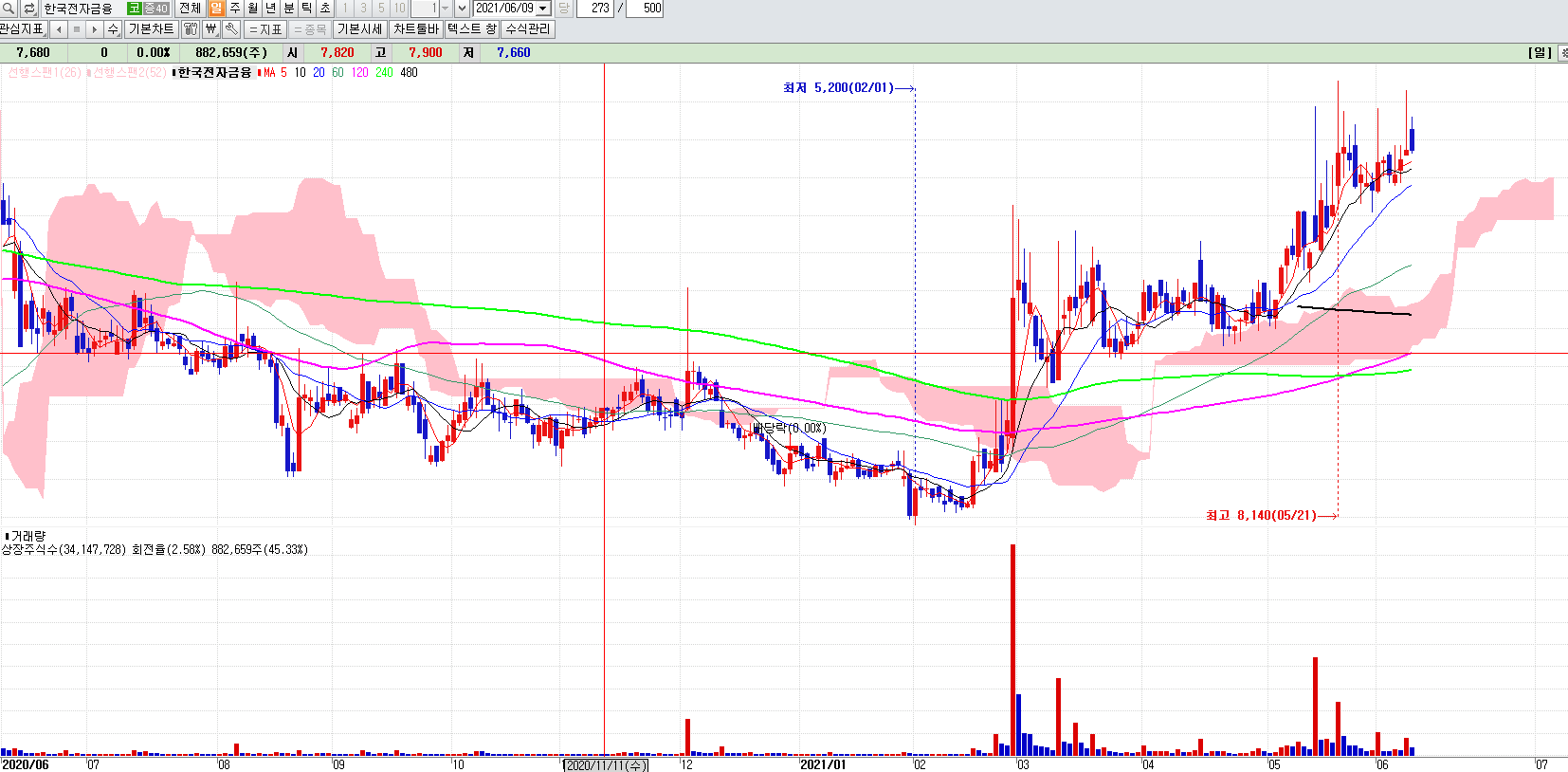Image resolution: width=1568 pixels, height=772 pixels.
Task: Click the 한국전자금융 chart legend label
Action: coord(214,73)
